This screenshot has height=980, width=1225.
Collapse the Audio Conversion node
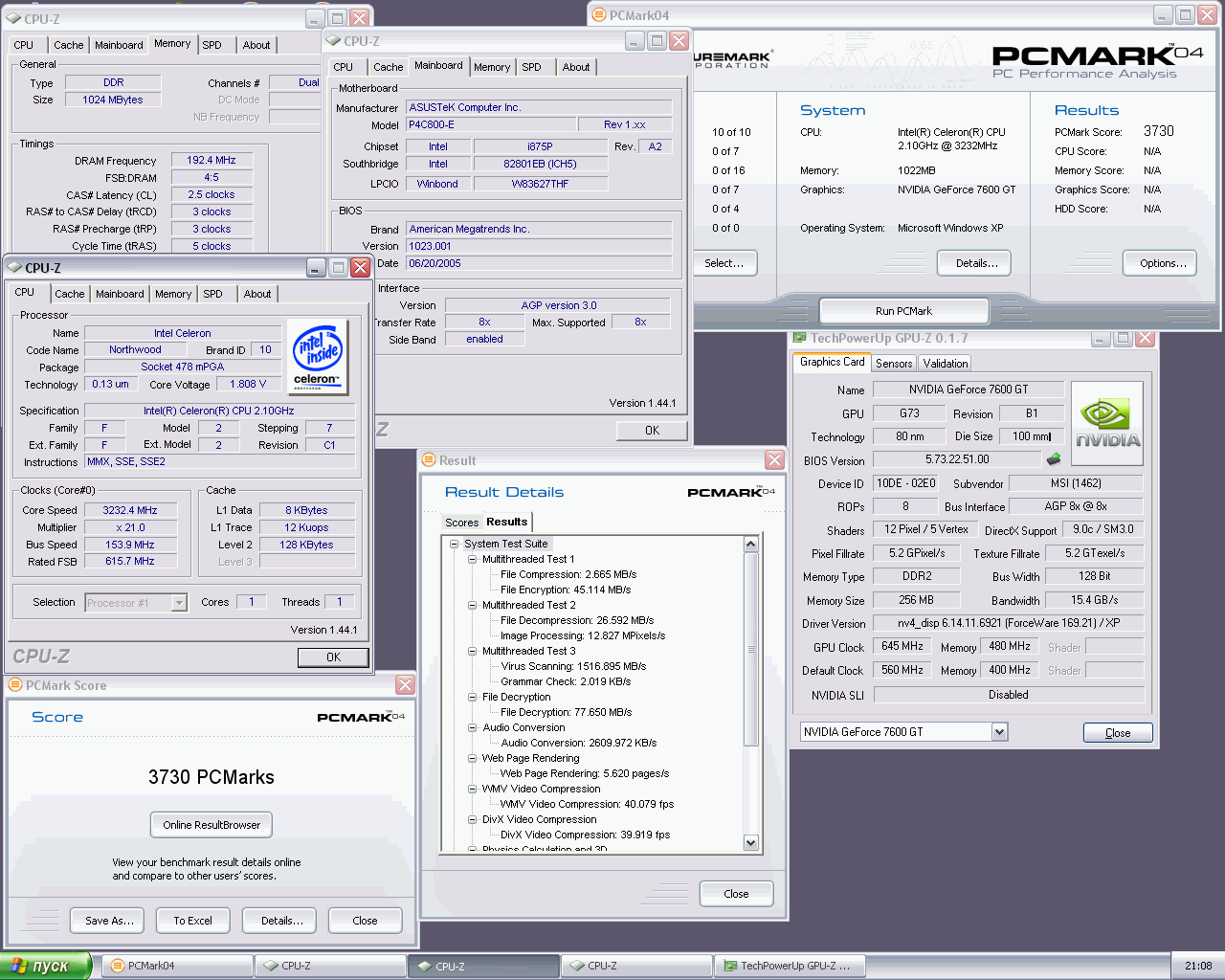[473, 727]
